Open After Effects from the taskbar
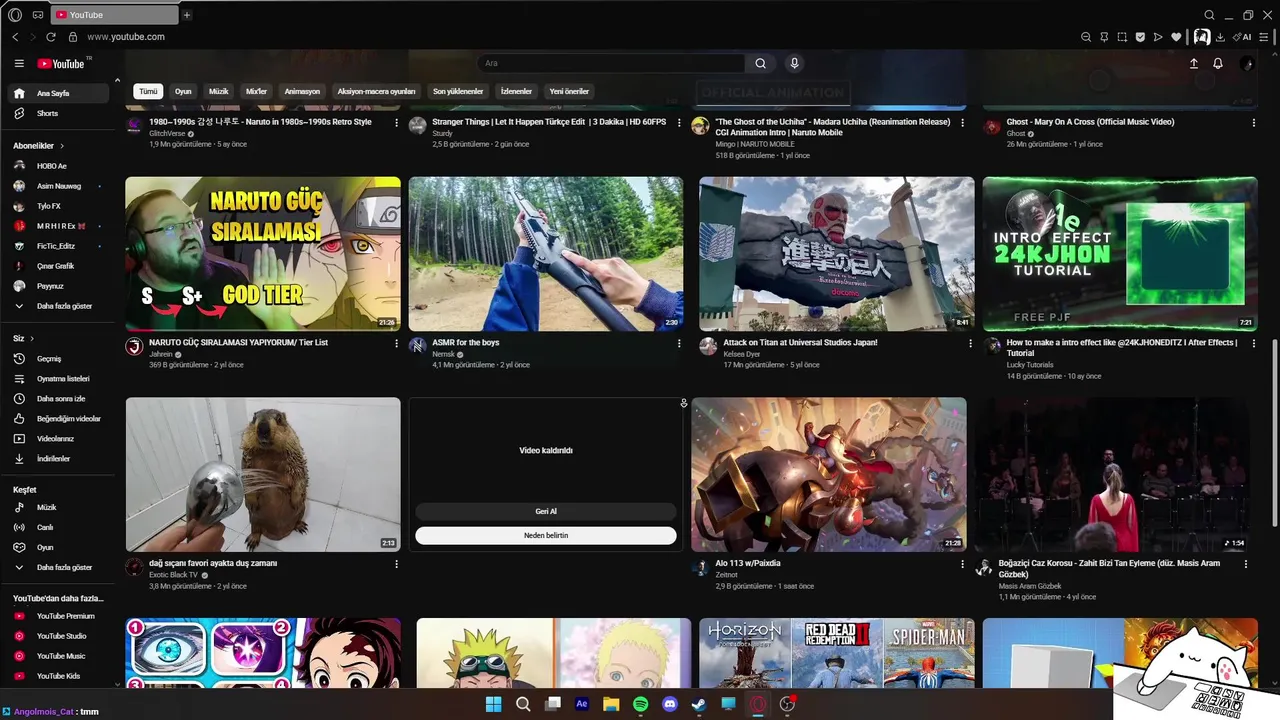The width and height of the screenshot is (1280, 720). 582,704
